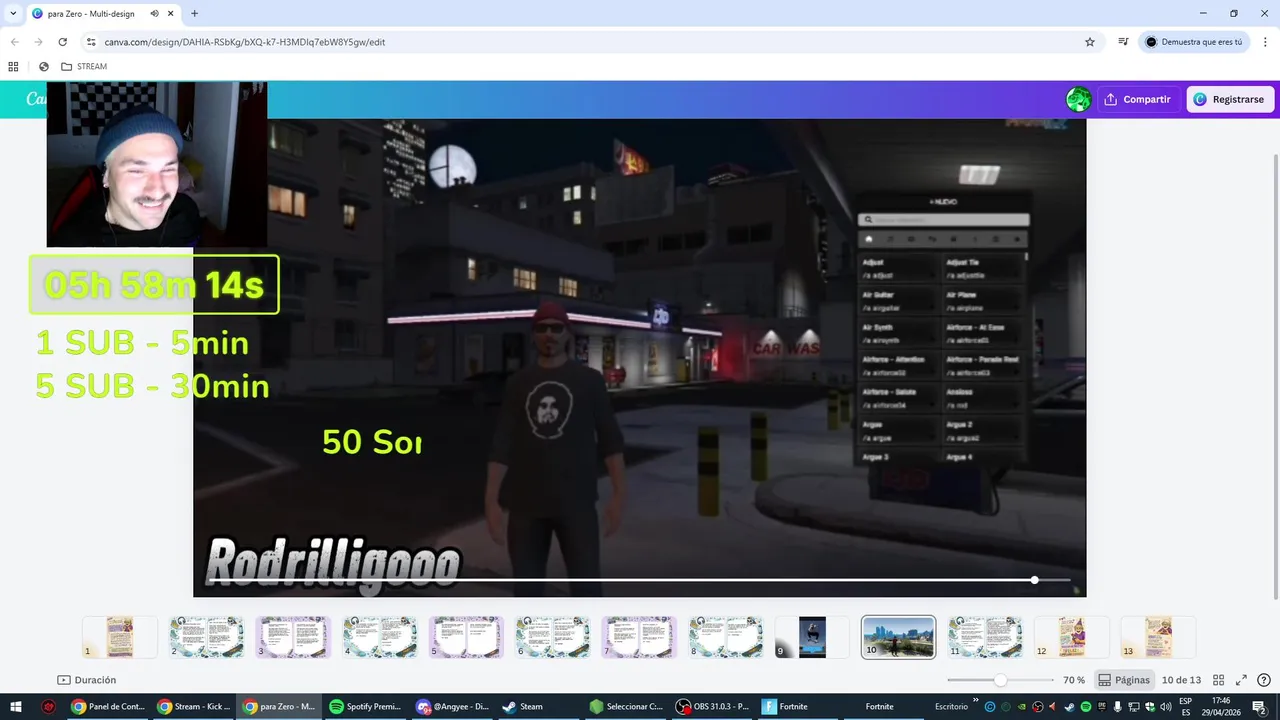Screen dimensions: 1280x720
Task: Go forward in browser history
Action: pos(38,42)
